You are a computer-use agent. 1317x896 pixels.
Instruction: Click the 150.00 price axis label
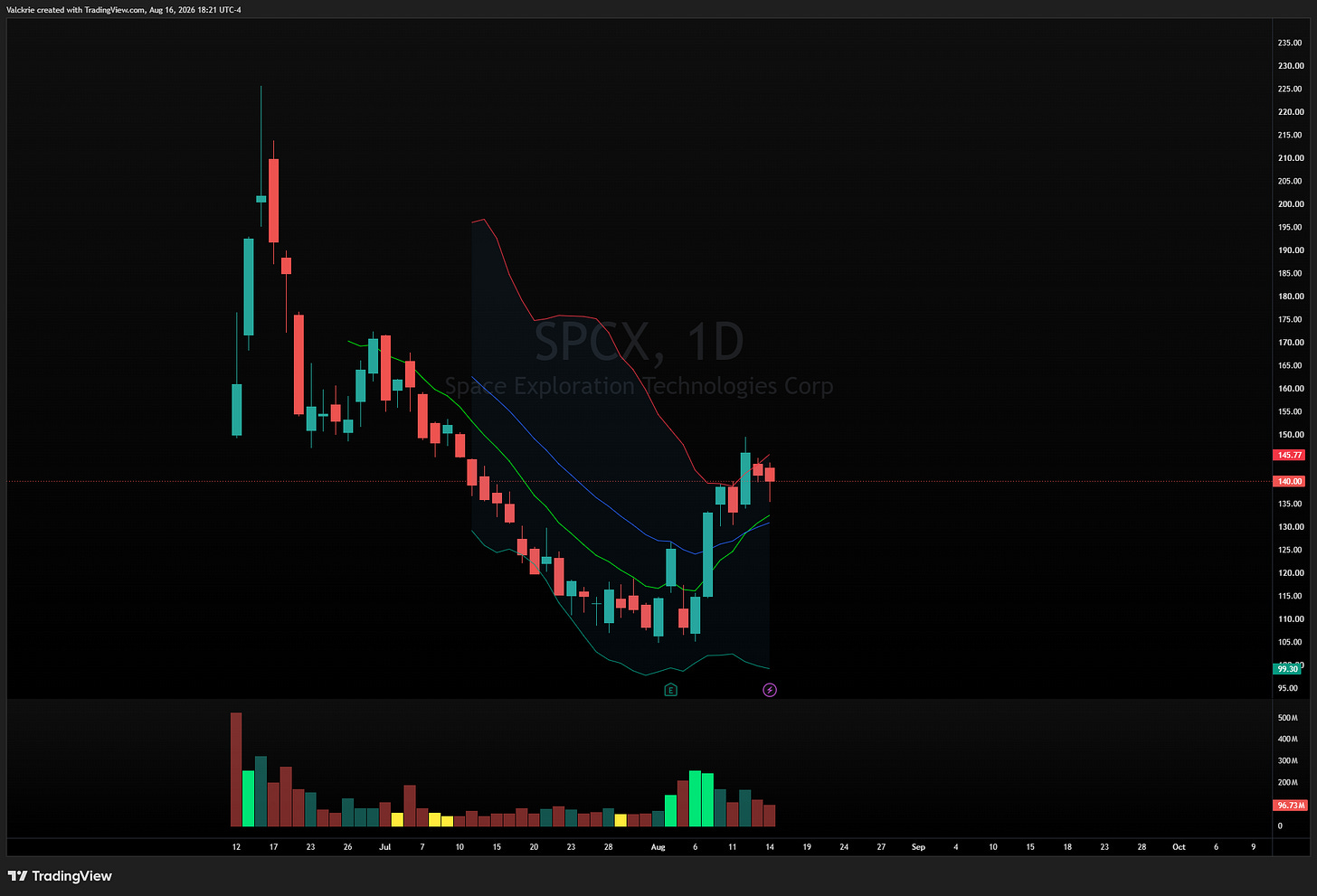tap(1290, 435)
